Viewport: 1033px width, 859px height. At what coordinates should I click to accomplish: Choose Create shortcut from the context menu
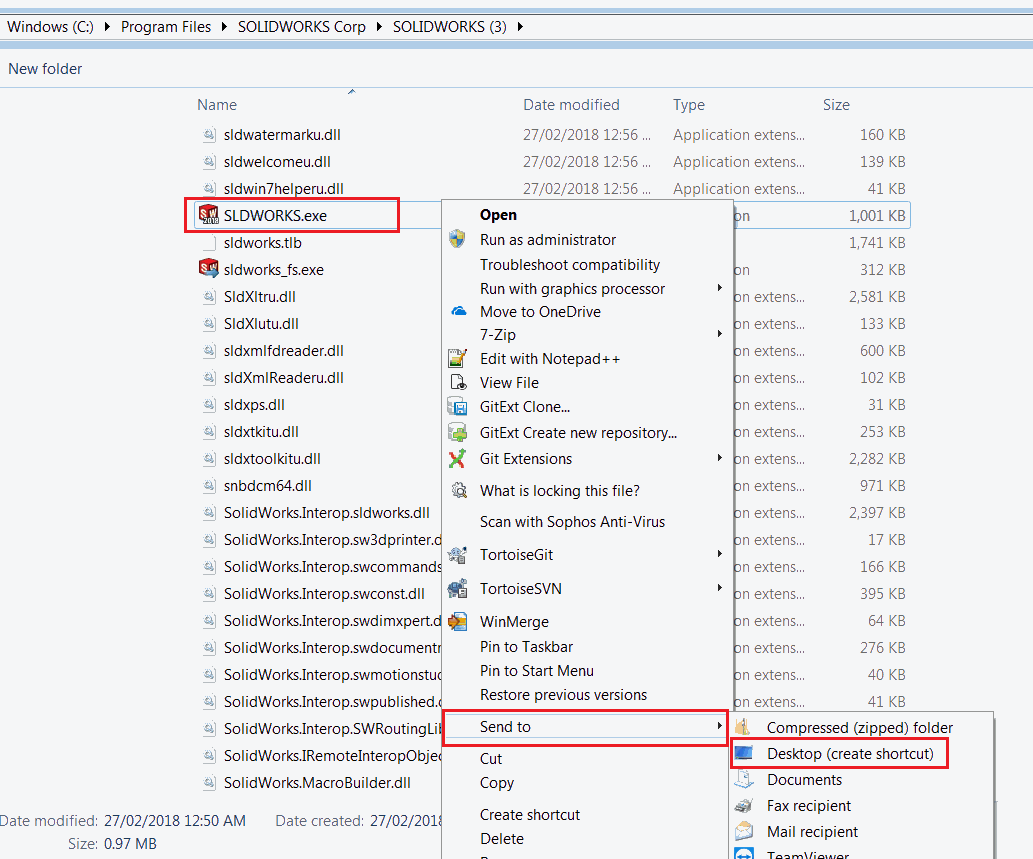point(530,815)
